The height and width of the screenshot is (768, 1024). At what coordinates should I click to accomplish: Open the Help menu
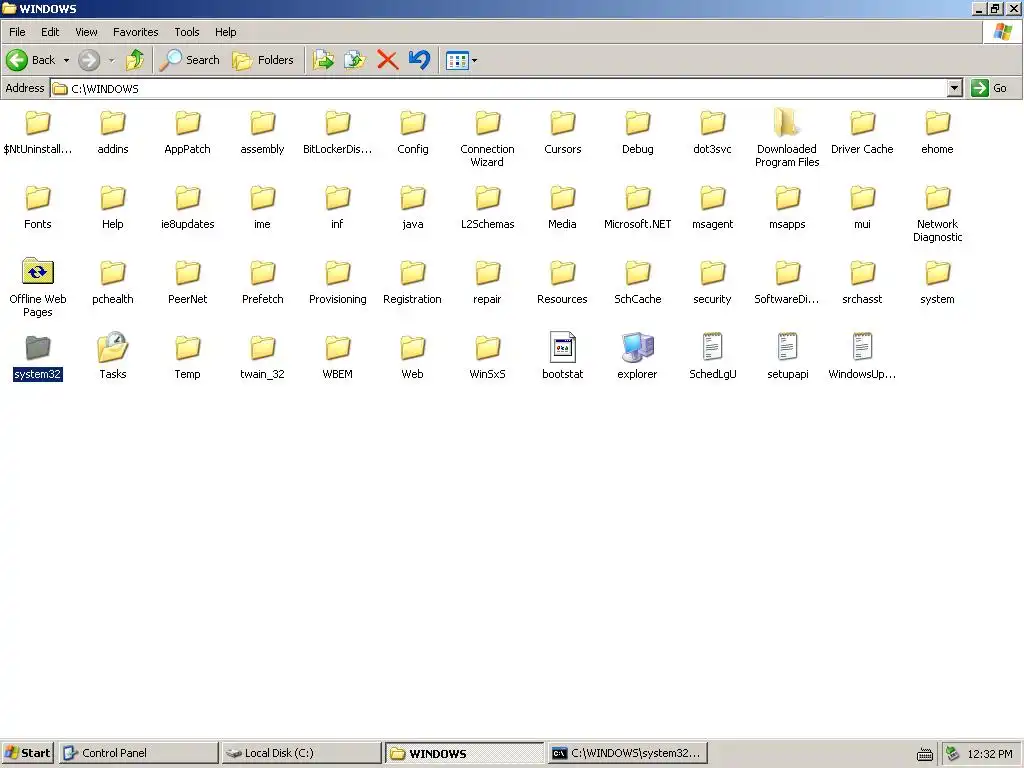point(225,32)
